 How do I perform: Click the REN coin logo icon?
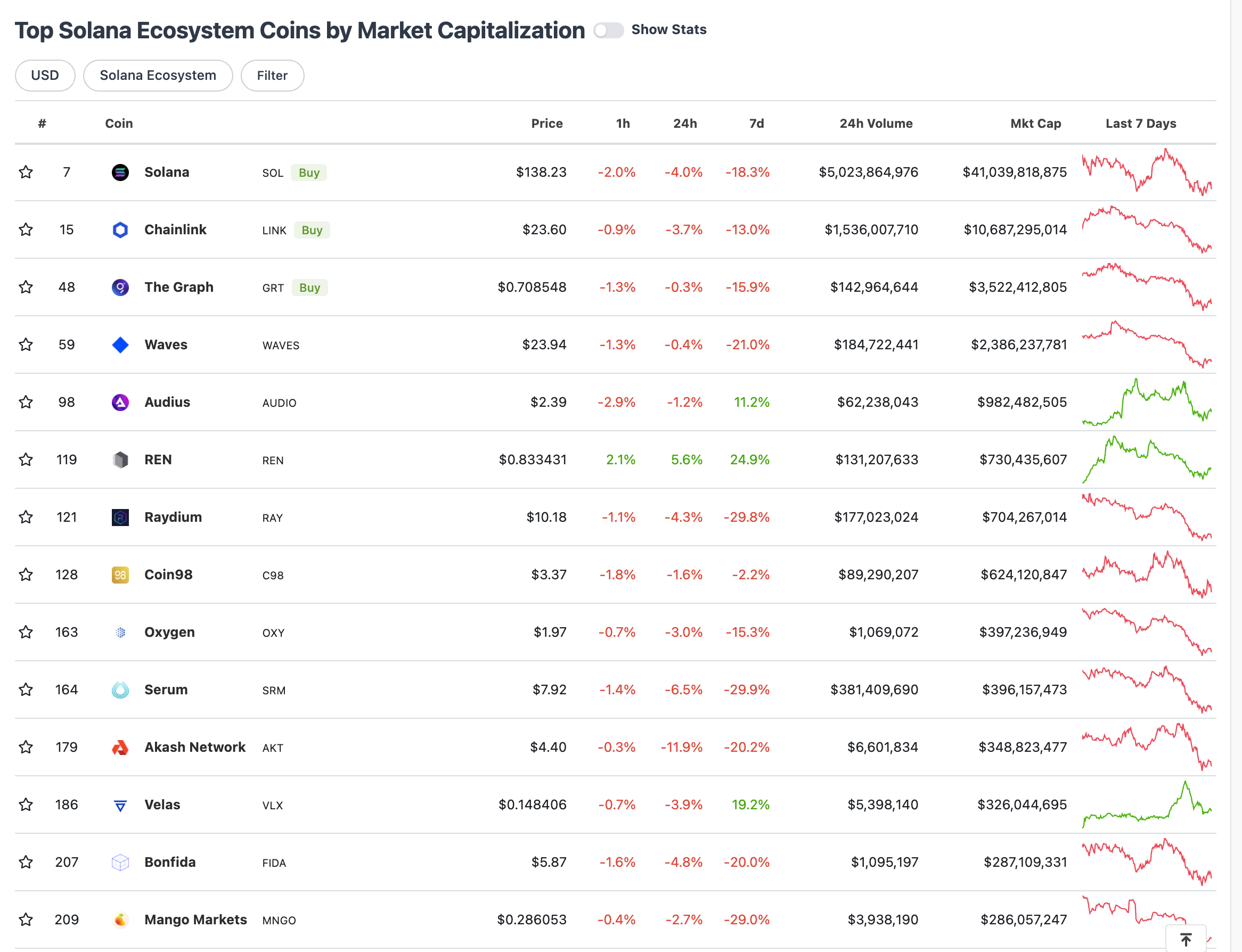pos(120,459)
